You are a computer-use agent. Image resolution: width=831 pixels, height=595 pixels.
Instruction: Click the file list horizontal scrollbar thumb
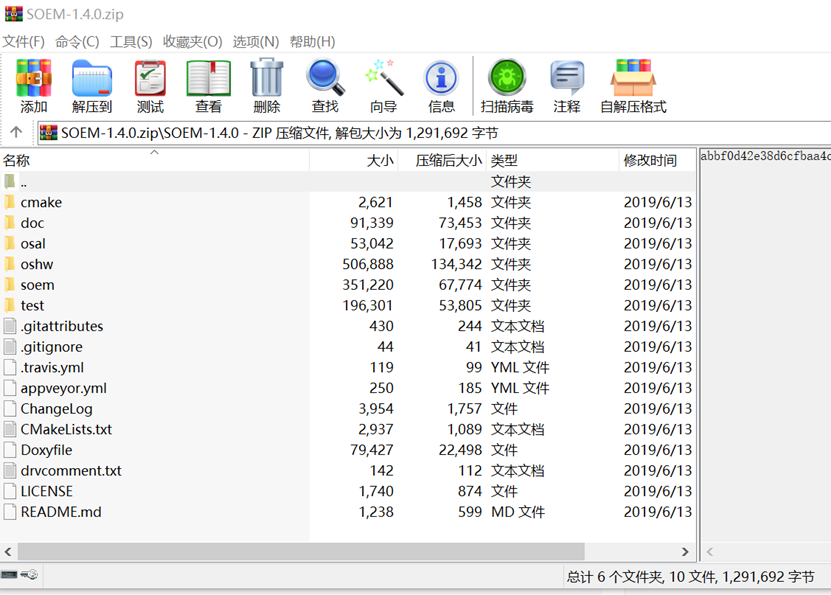point(301,552)
